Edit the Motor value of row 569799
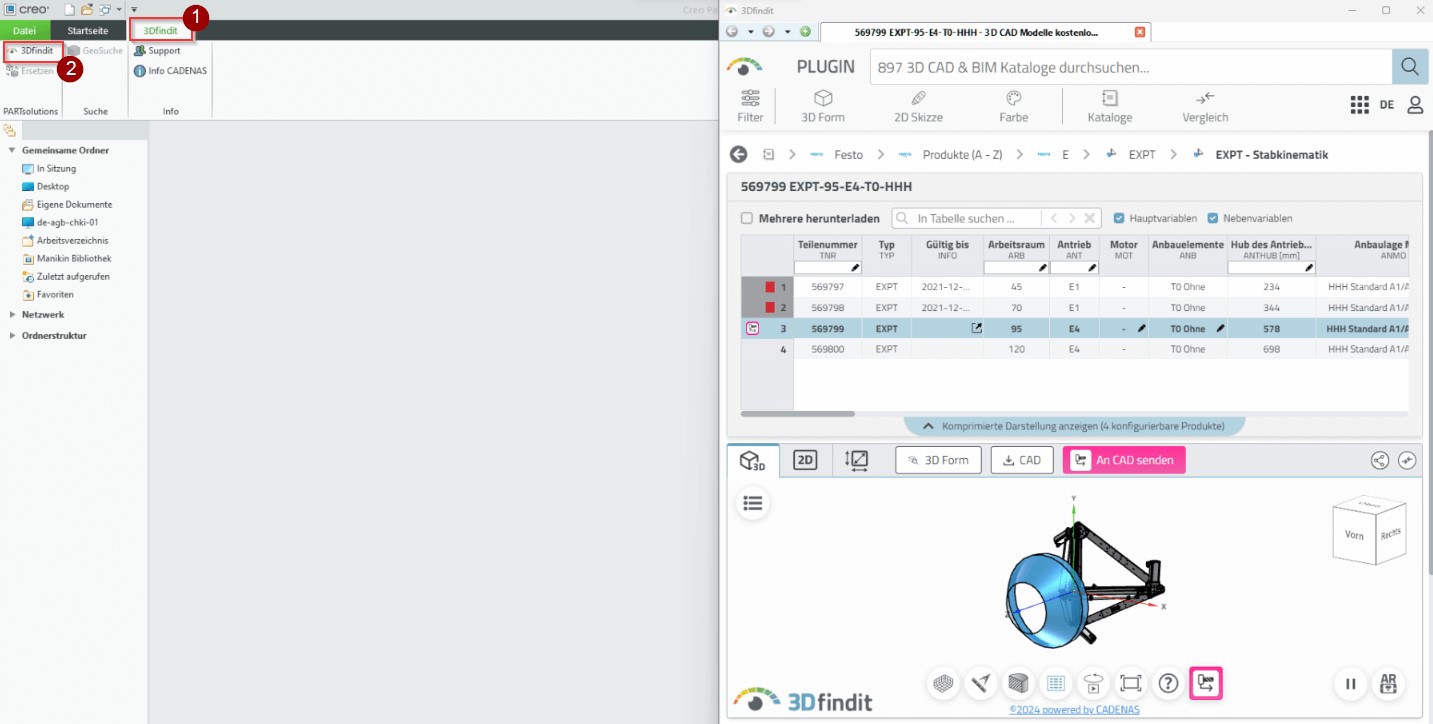Screen dimensions: 1433x724 coord(1141,328)
